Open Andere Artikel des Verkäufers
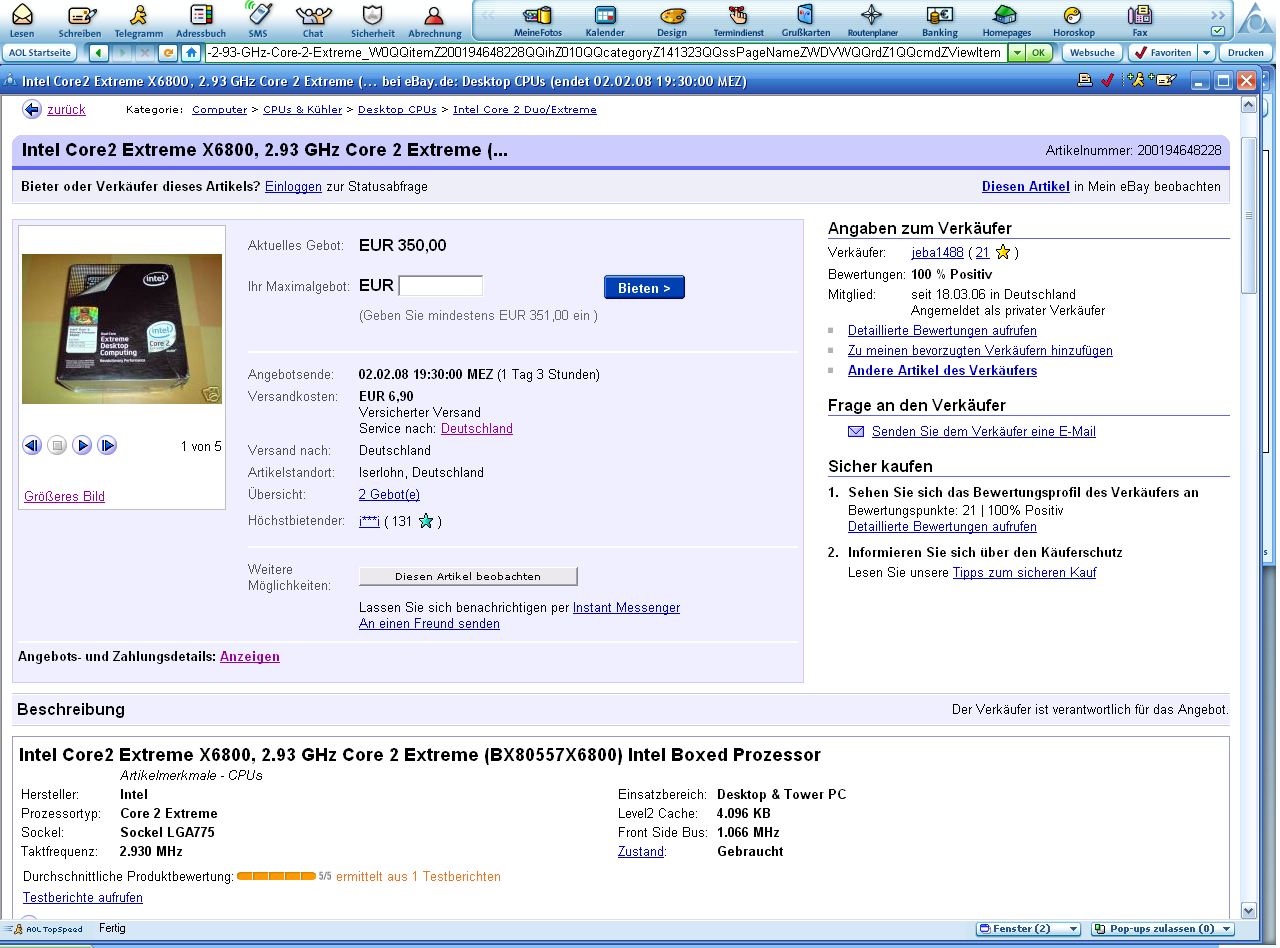This screenshot has height=948, width=1280. click(x=942, y=371)
